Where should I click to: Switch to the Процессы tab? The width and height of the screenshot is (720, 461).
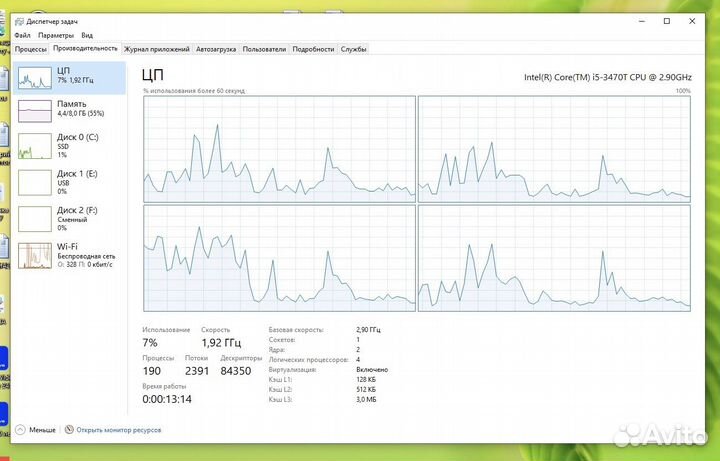[x=31, y=49]
